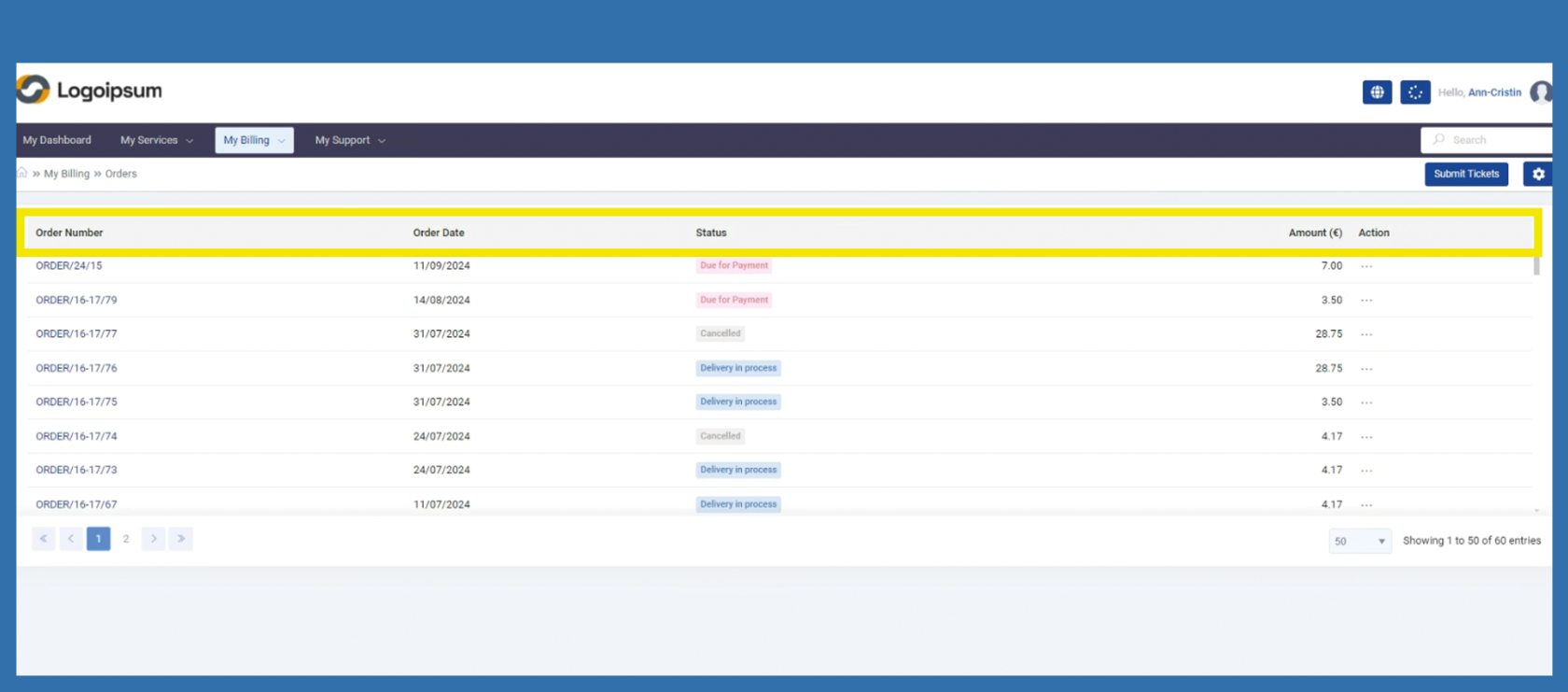Expand the My Services menu
This screenshot has height=692, width=1568.
tap(156, 140)
